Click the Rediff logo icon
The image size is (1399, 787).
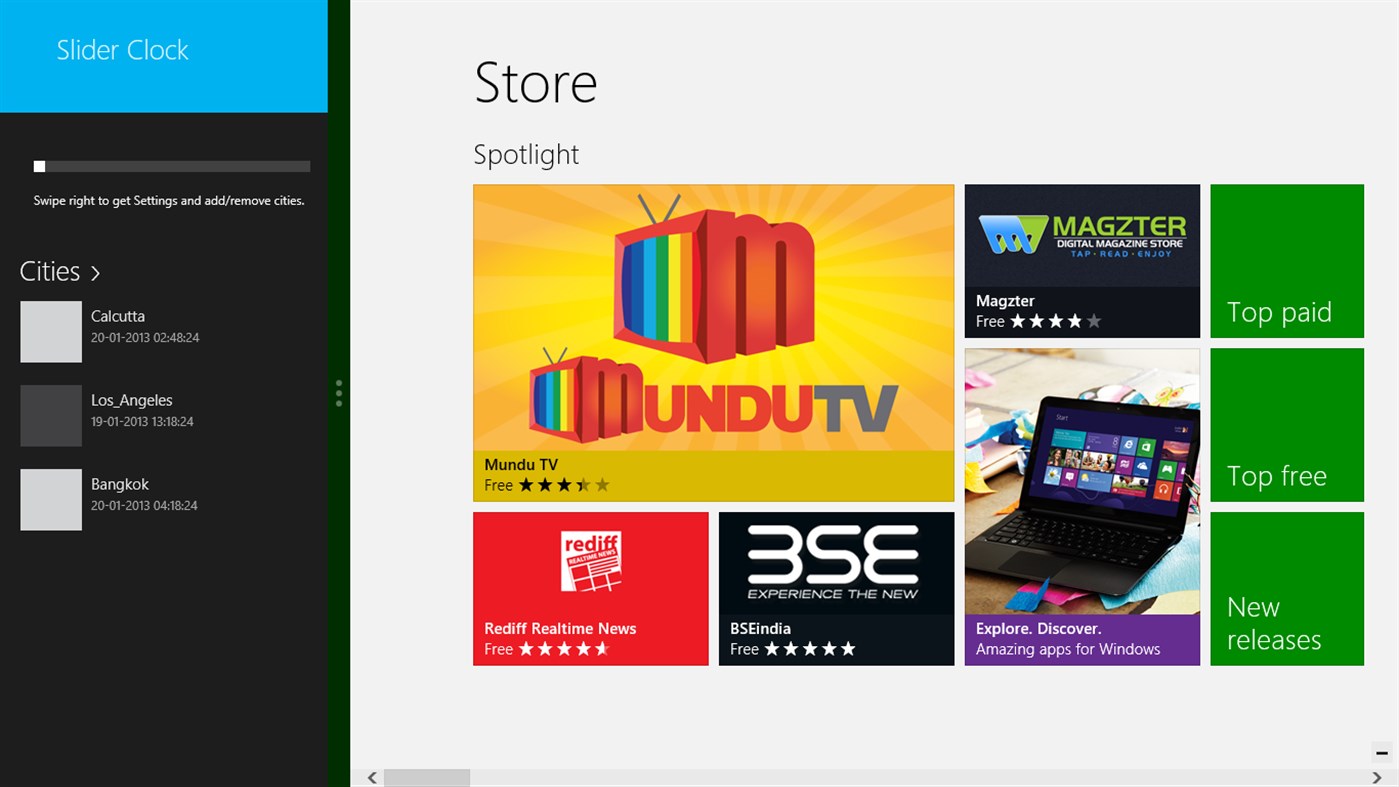pos(590,561)
